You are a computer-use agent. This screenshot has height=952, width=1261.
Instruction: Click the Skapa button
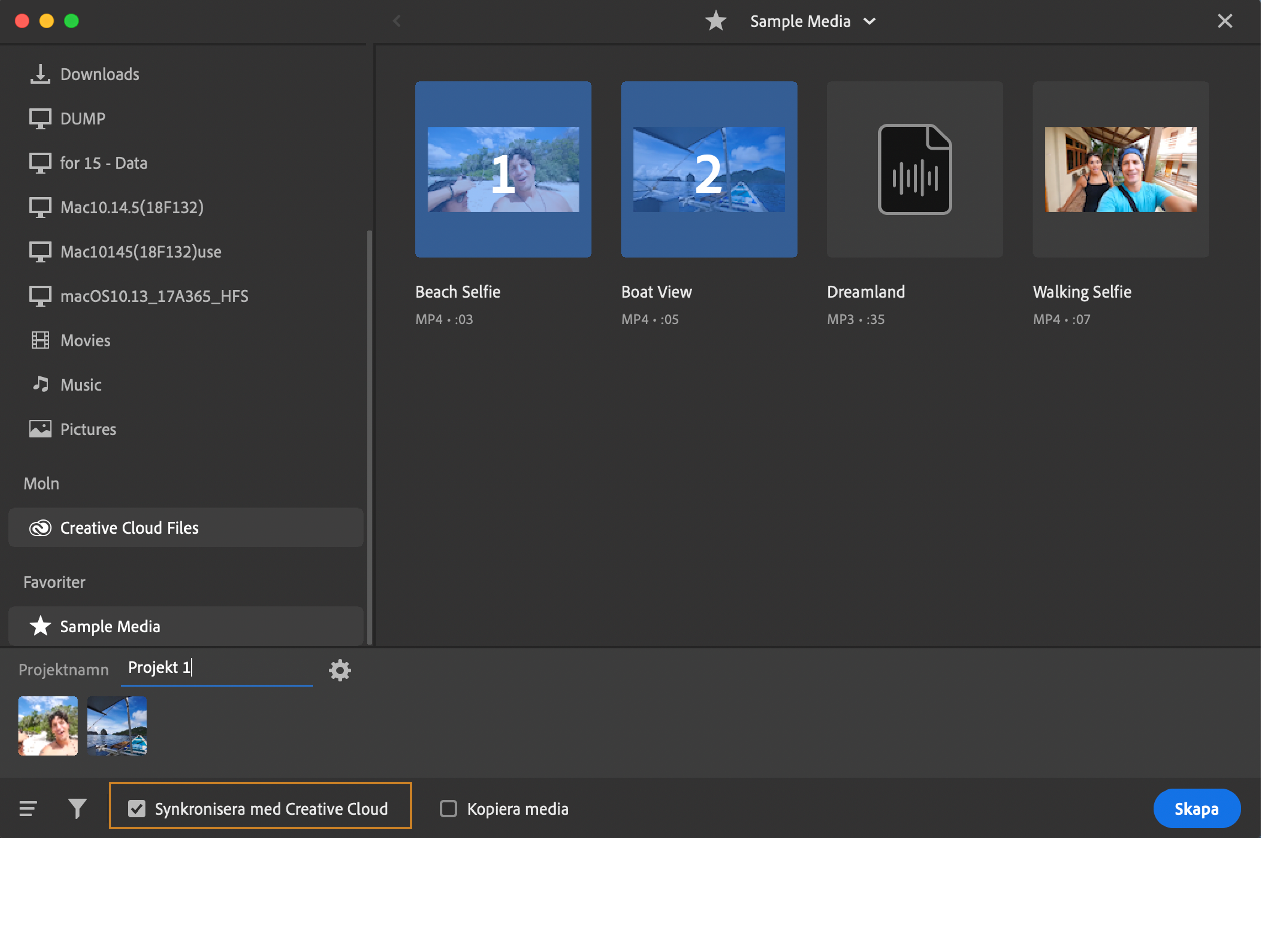coord(1196,808)
